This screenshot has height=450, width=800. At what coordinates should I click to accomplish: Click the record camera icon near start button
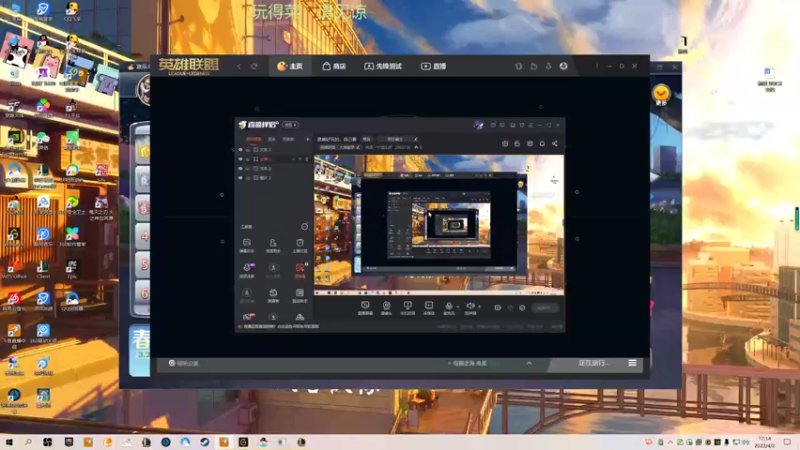tap(497, 308)
